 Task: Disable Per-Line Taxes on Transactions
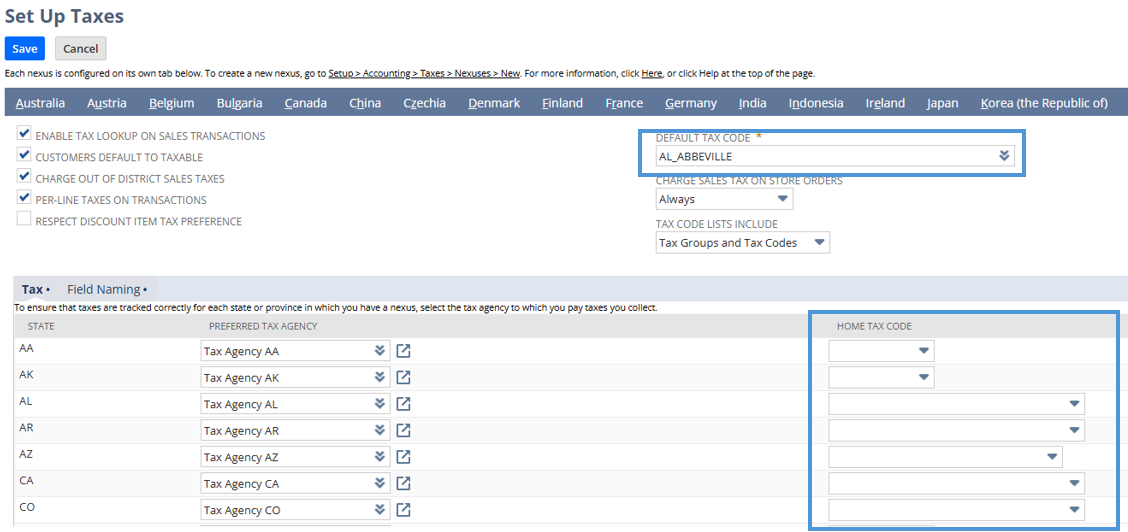click(24, 198)
